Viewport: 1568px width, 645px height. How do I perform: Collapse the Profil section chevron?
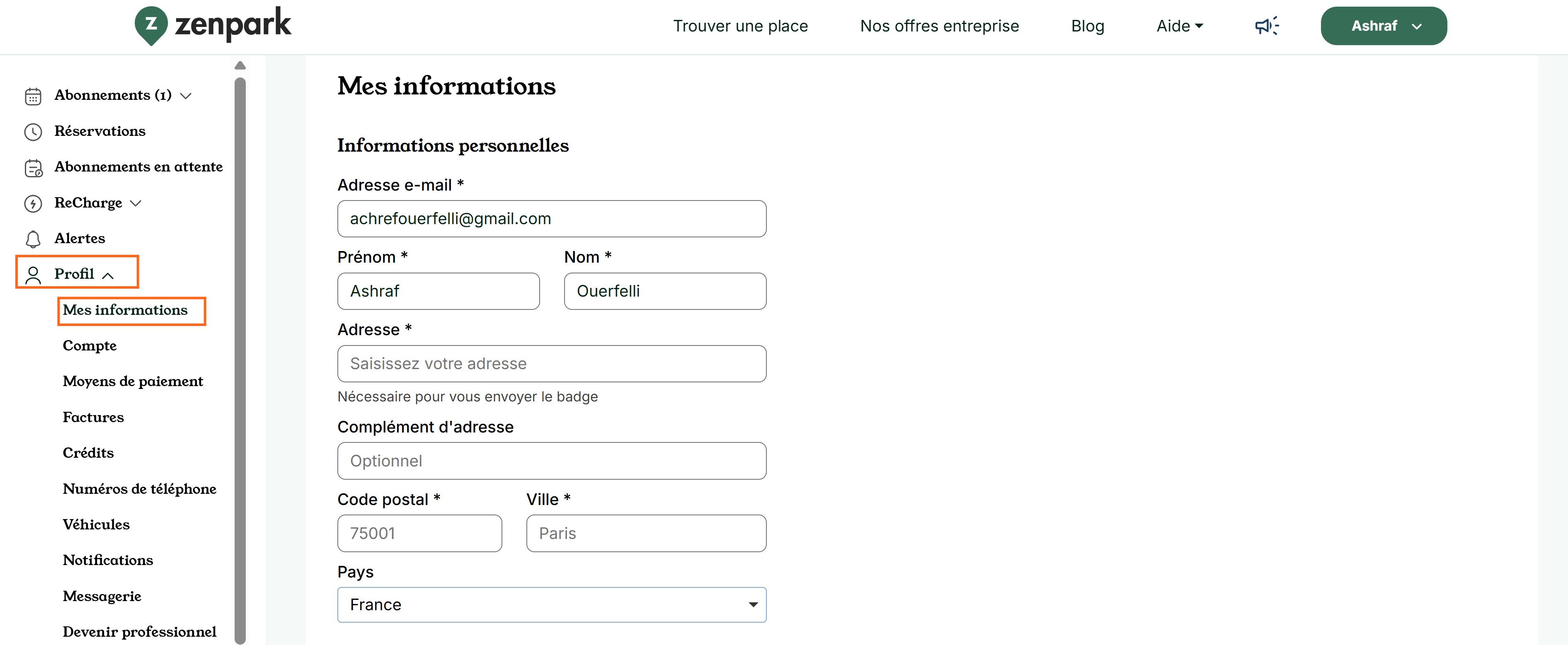coord(108,275)
